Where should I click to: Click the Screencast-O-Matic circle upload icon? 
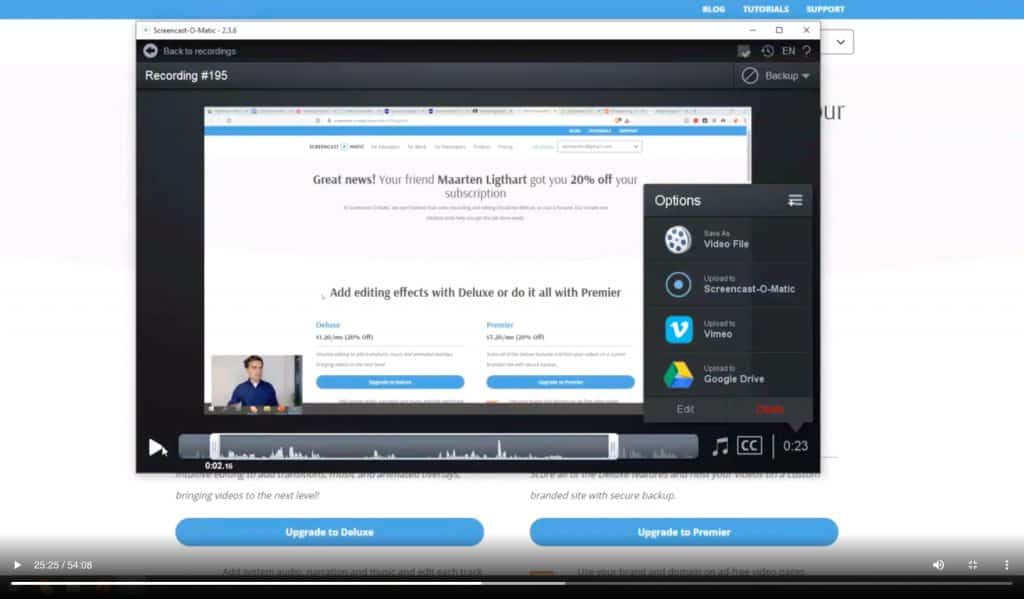(678, 285)
